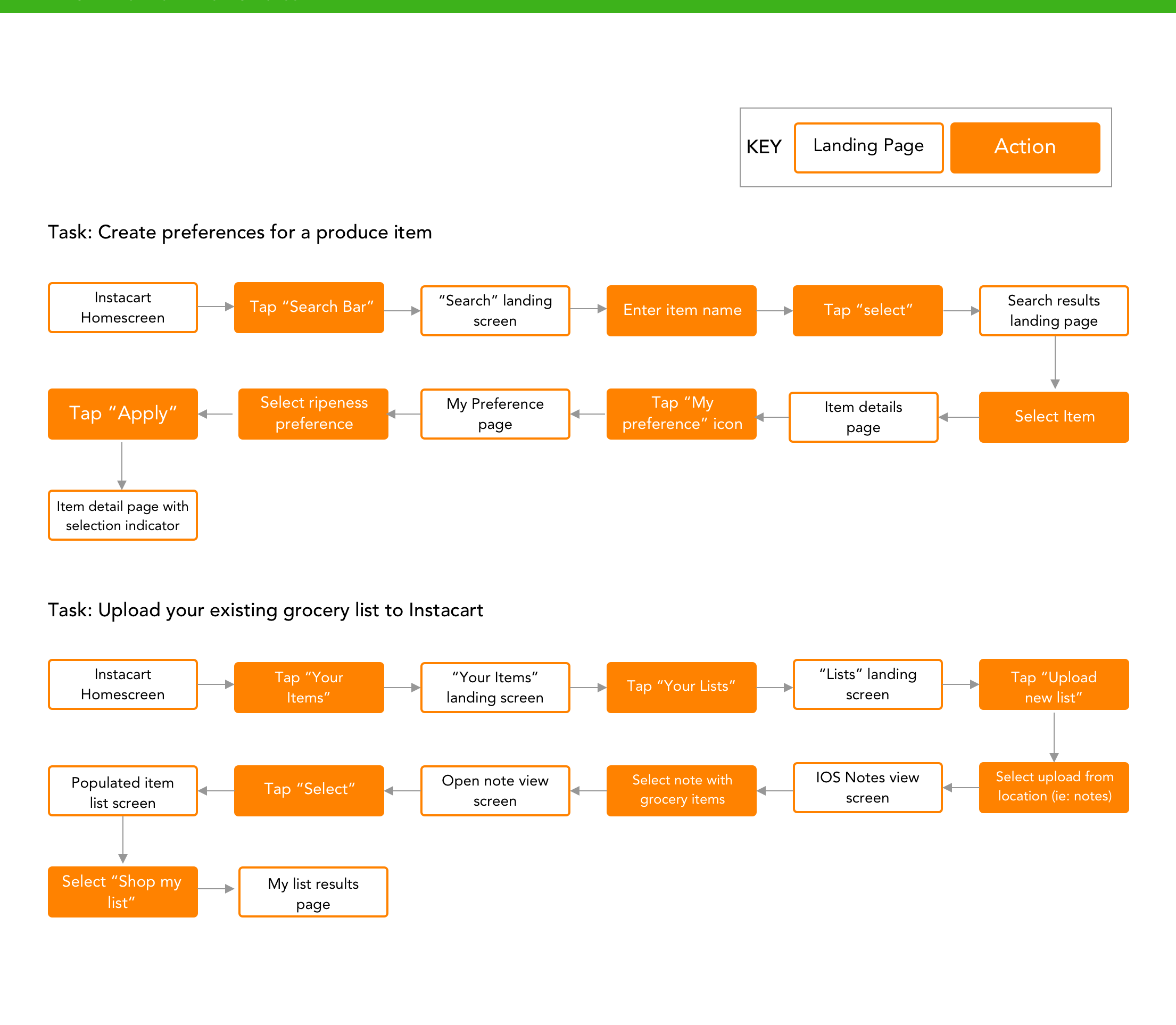Click the Tap "My preference" icon box
Viewport: 1176px width, 1025px height.
(682, 414)
